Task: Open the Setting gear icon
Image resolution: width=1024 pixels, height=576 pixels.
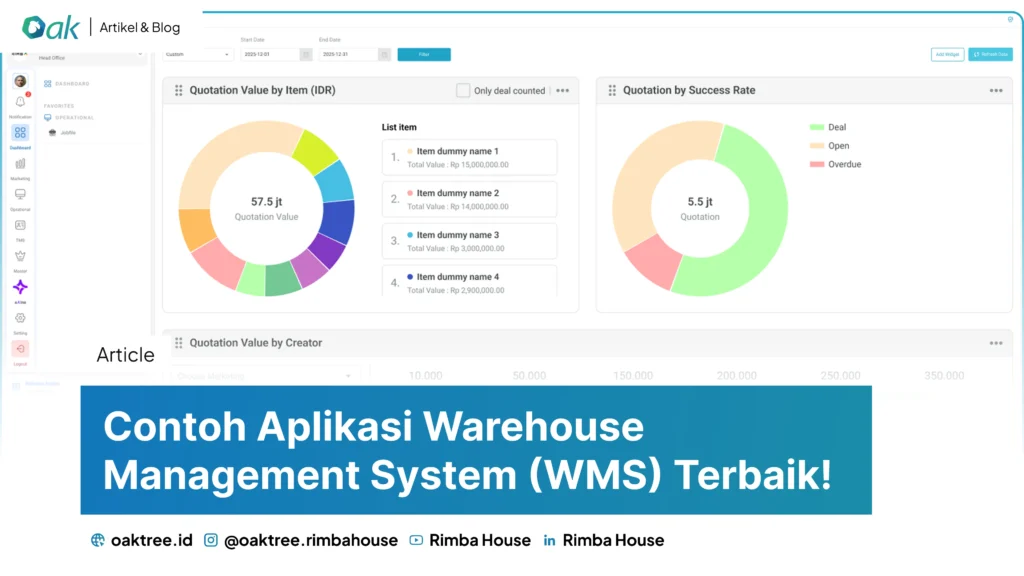Action: [20, 318]
